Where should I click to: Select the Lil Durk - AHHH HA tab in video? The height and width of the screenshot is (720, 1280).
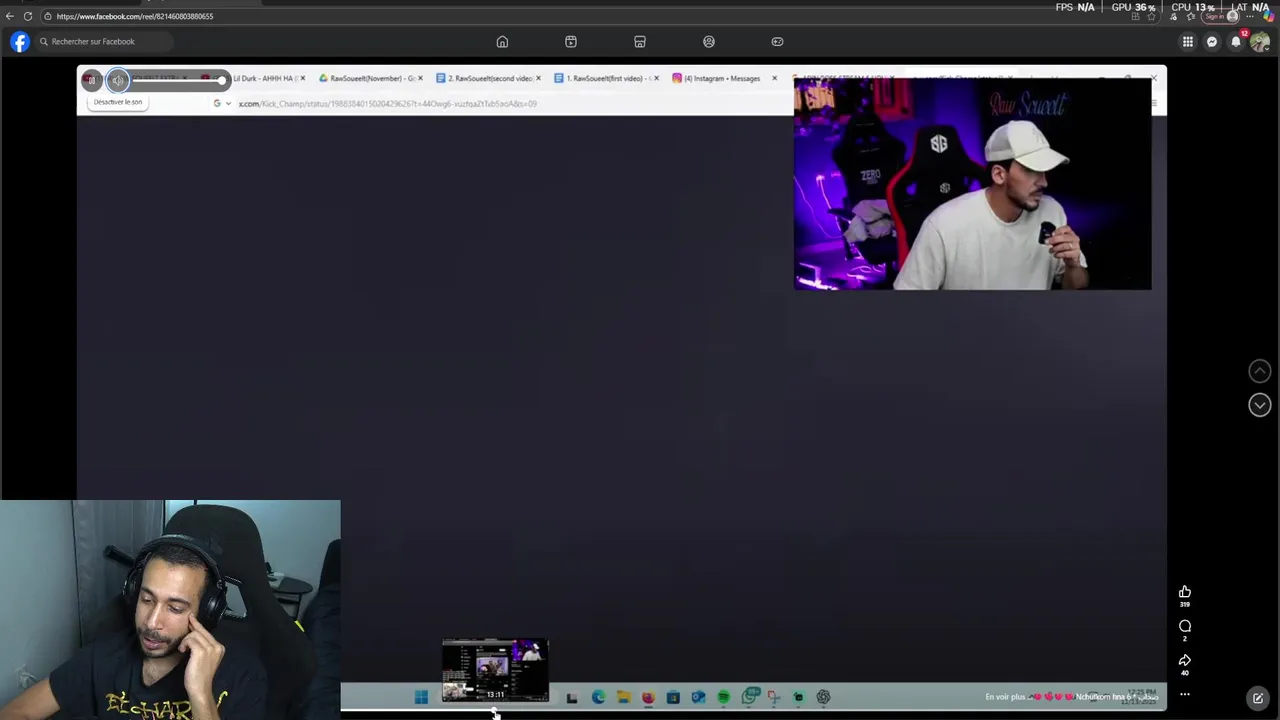[264, 78]
